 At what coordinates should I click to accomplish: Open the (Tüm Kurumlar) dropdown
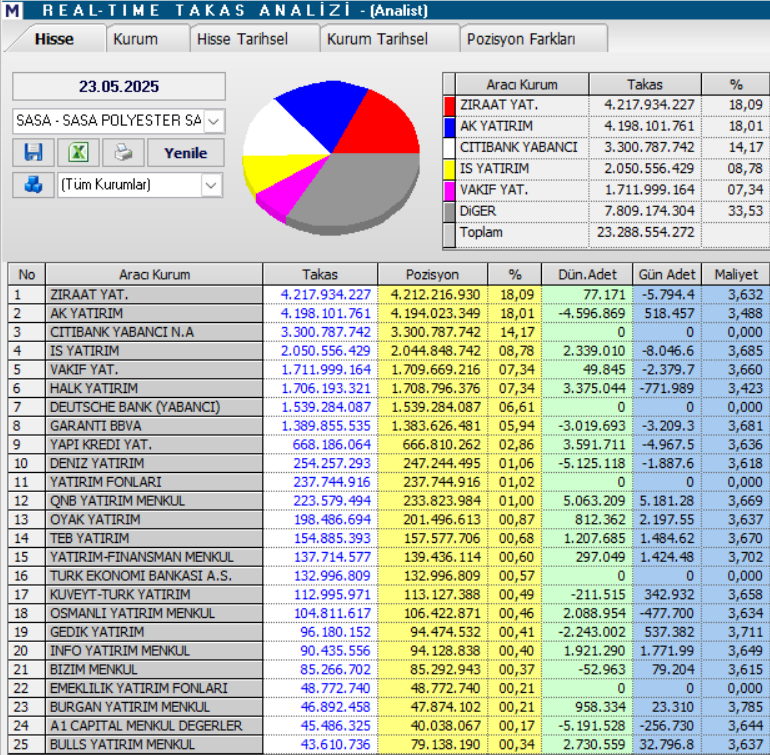[211, 185]
